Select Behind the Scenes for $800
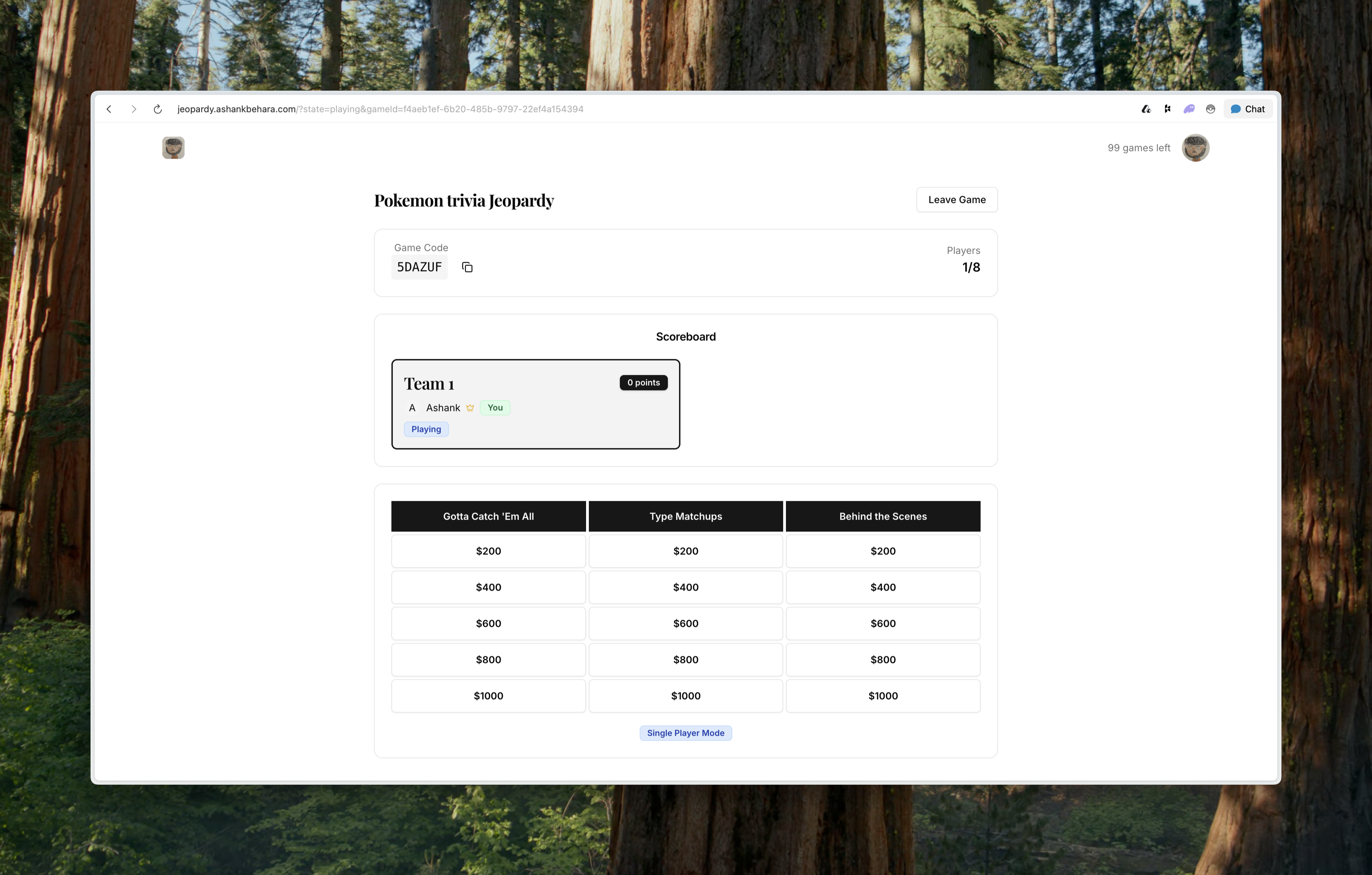 click(883, 660)
